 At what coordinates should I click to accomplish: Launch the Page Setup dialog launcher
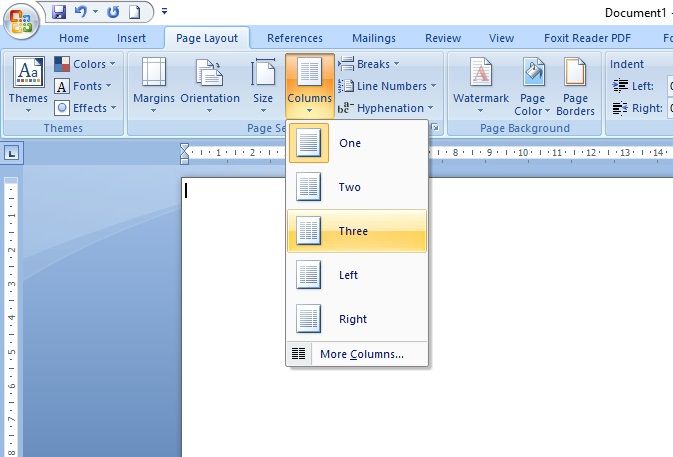click(435, 128)
